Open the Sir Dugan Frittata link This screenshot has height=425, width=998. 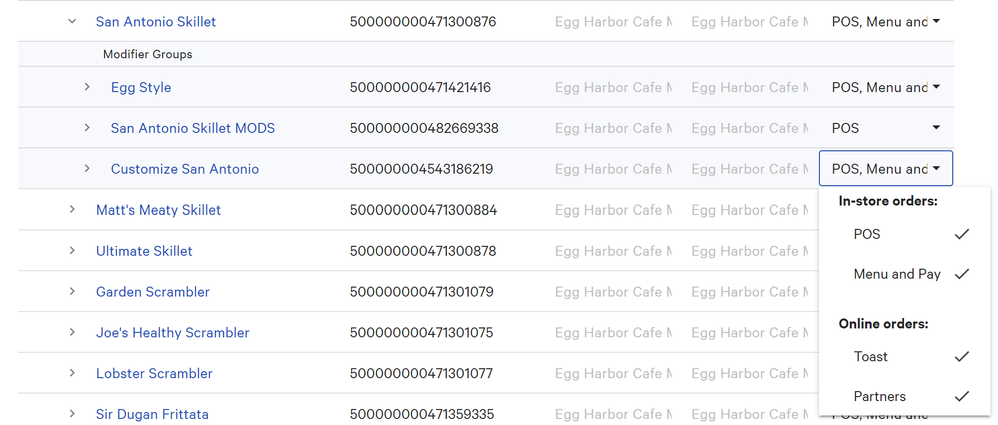click(152, 414)
